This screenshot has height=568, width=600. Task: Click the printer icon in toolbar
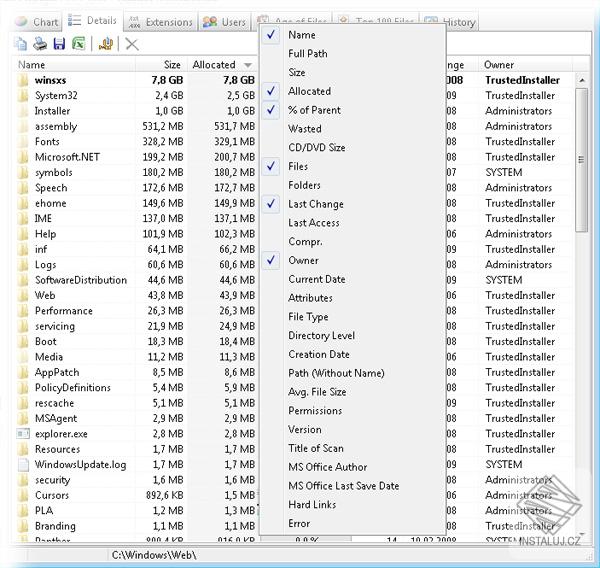point(40,44)
